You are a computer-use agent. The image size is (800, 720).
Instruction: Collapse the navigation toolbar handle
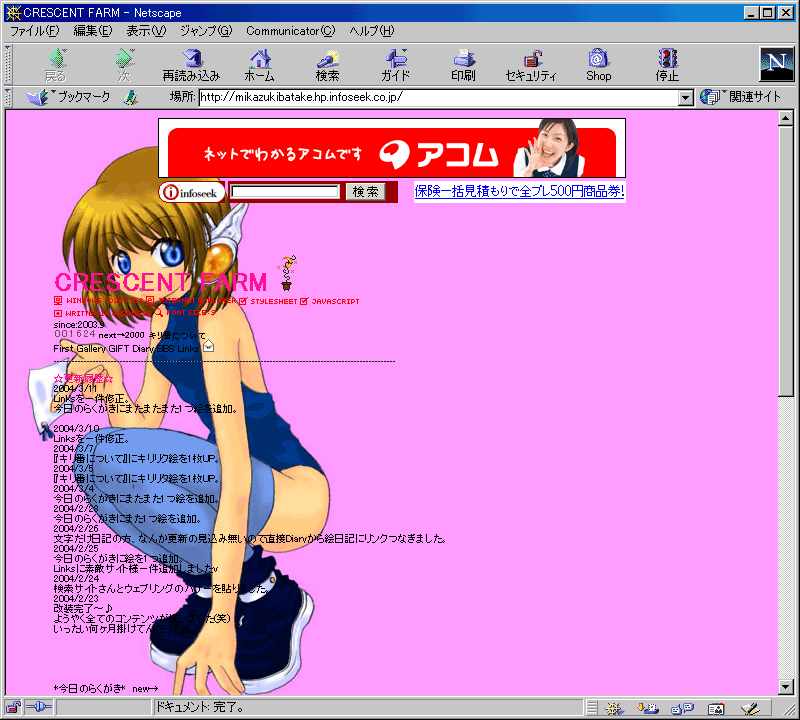click(8, 64)
